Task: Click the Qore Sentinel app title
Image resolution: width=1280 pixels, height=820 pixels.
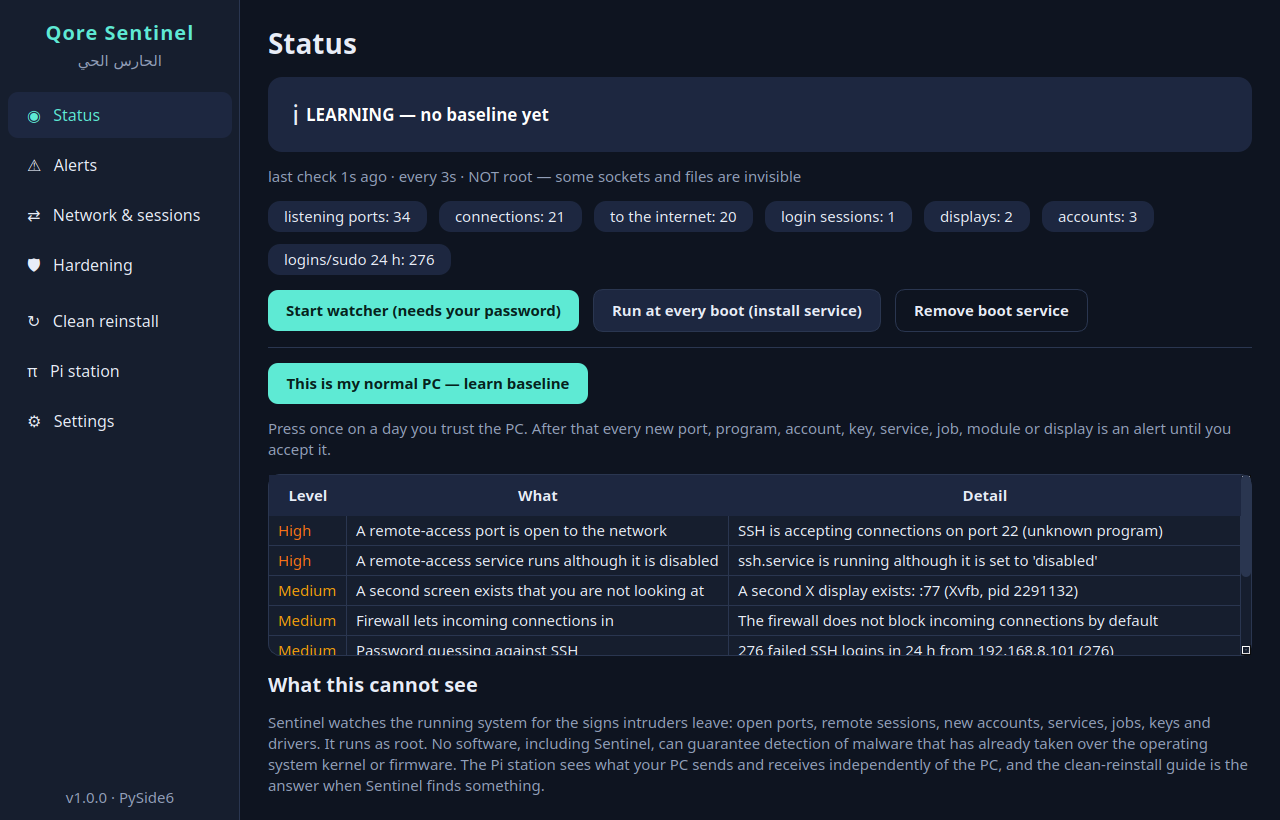Action: click(120, 33)
